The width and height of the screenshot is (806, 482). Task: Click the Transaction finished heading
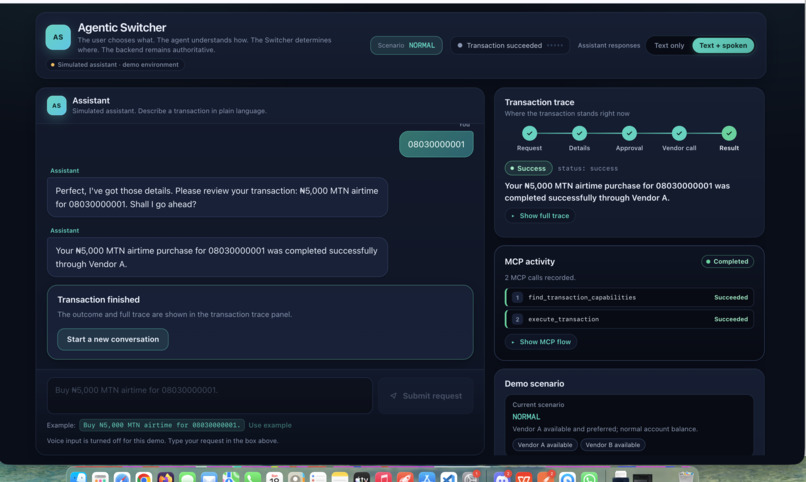(98, 300)
